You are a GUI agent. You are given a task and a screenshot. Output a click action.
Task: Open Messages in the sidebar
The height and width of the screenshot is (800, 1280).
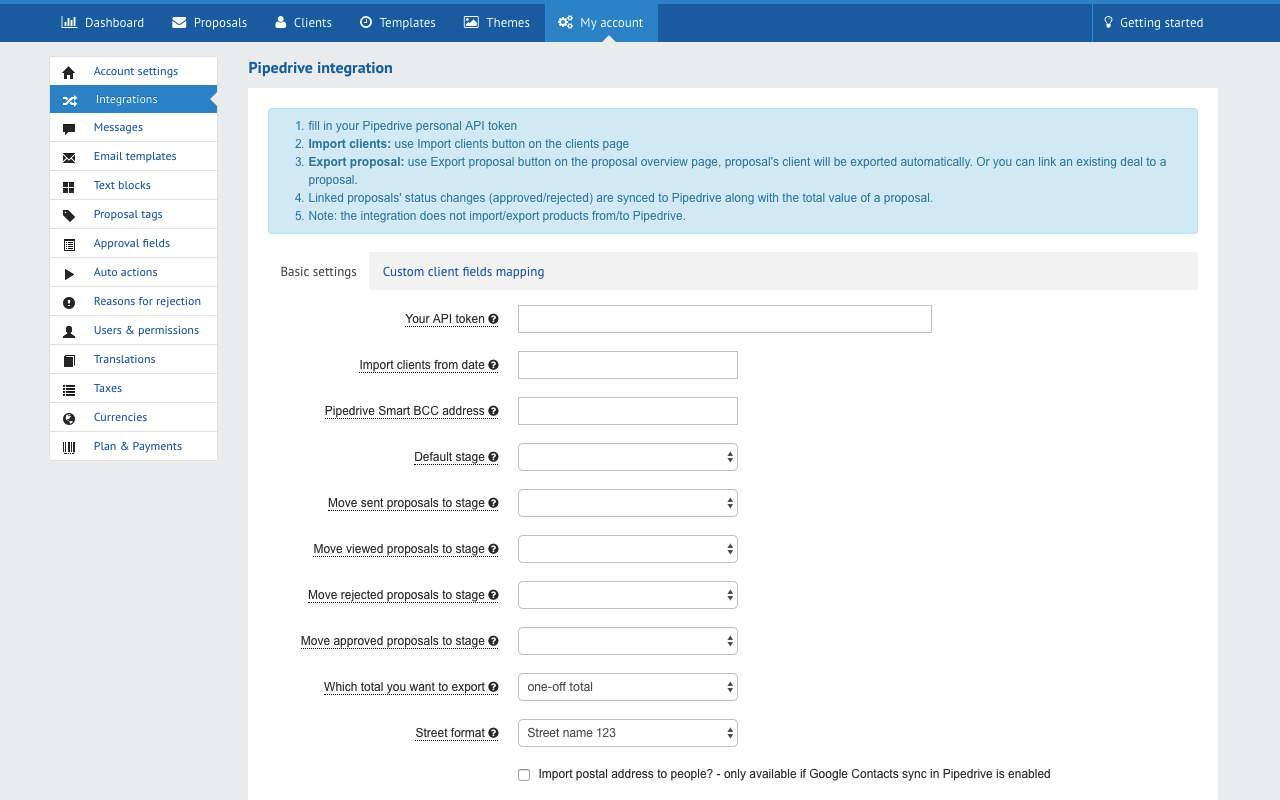(x=133, y=127)
